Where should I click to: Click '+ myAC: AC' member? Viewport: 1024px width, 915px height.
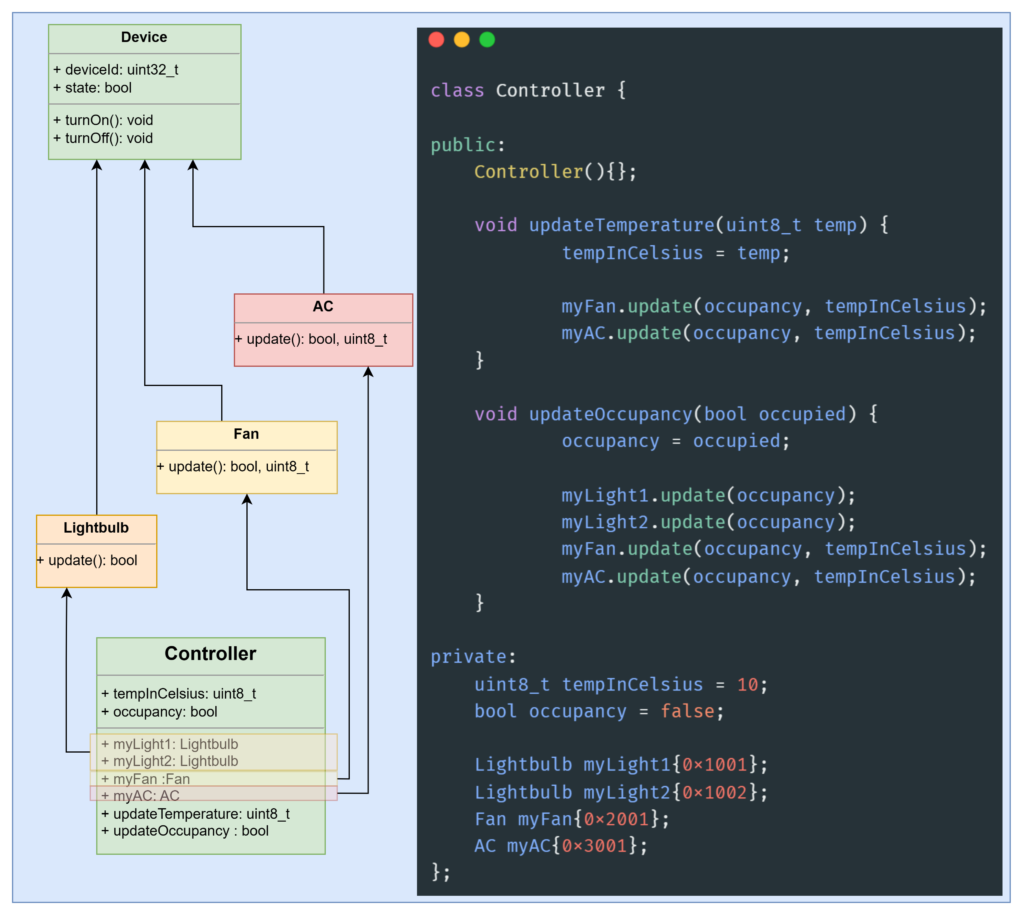pos(140,795)
